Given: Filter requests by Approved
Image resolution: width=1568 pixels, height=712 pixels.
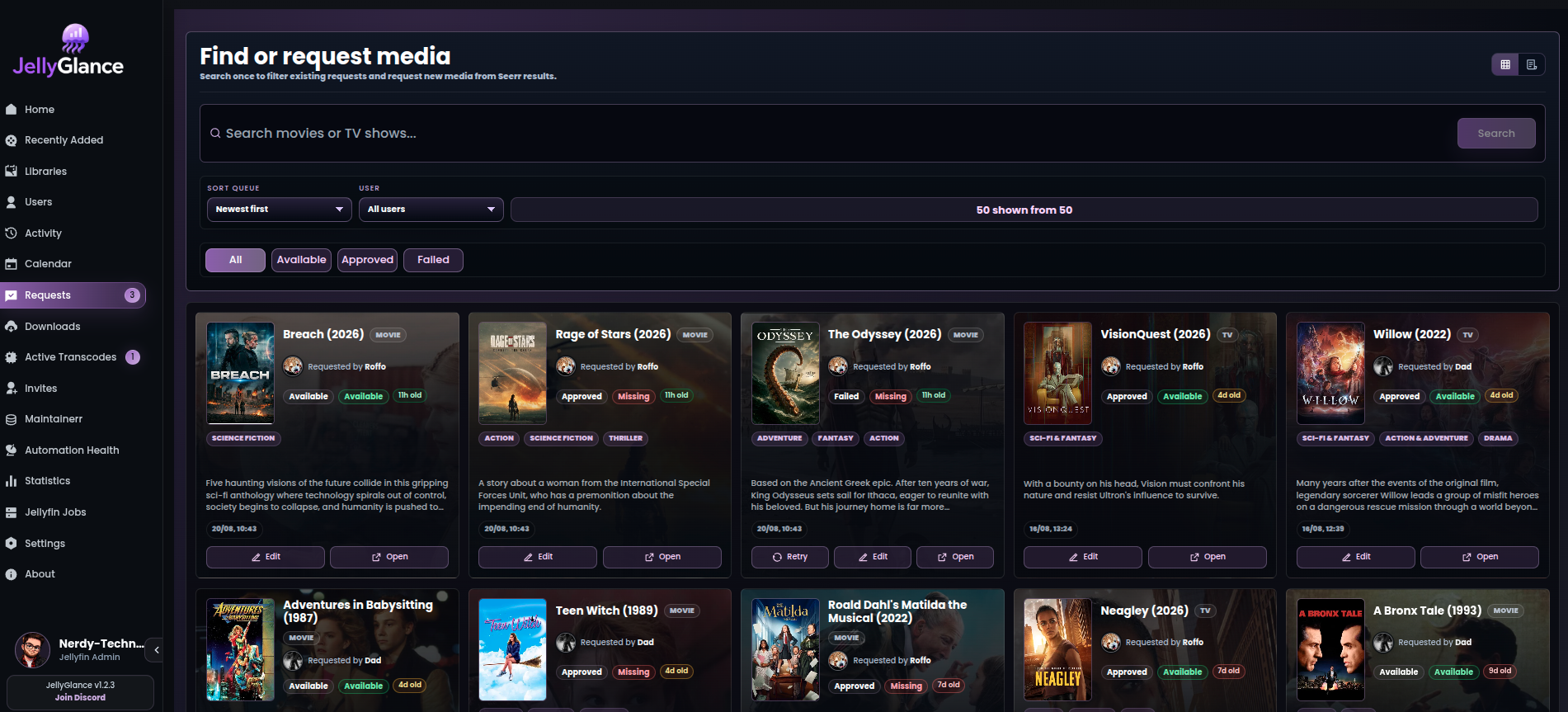Looking at the screenshot, I should tap(367, 260).
